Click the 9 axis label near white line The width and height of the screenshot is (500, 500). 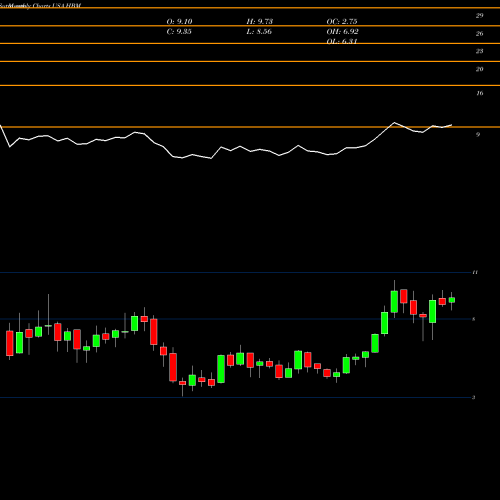pos(478,135)
